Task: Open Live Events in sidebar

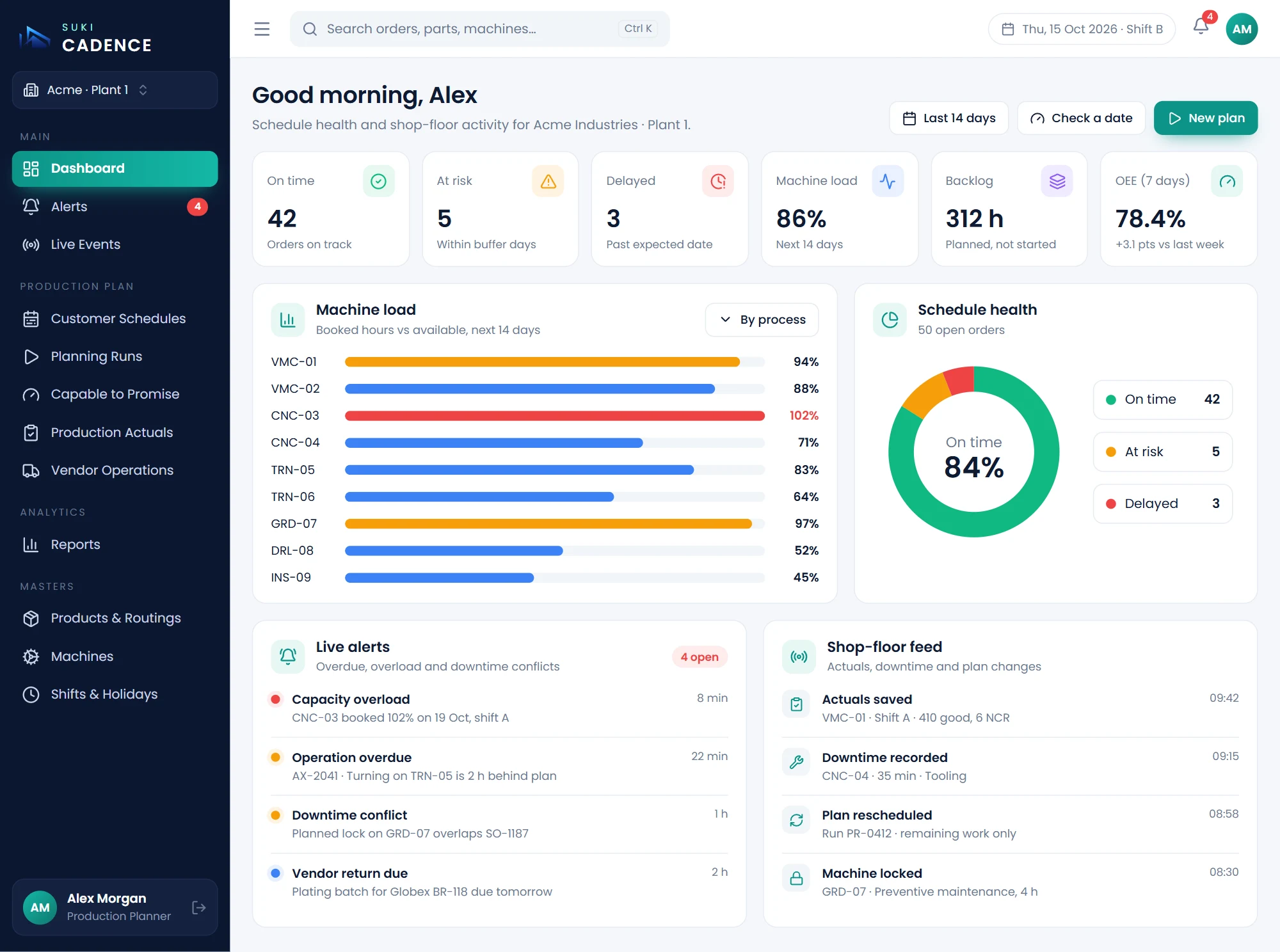Action: click(x=115, y=244)
